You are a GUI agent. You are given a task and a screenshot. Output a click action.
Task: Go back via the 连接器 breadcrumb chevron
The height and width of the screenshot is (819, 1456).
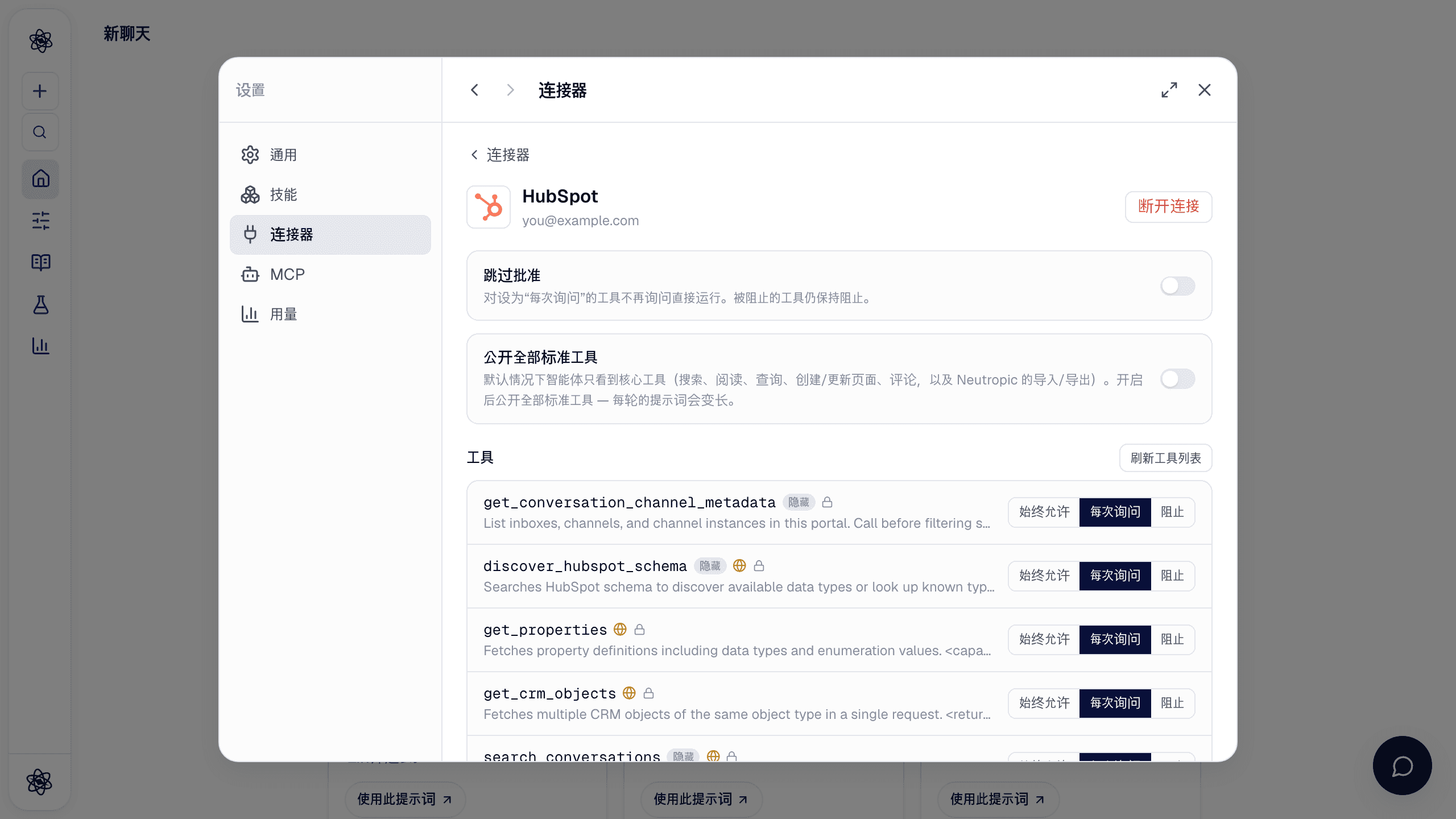(x=474, y=155)
